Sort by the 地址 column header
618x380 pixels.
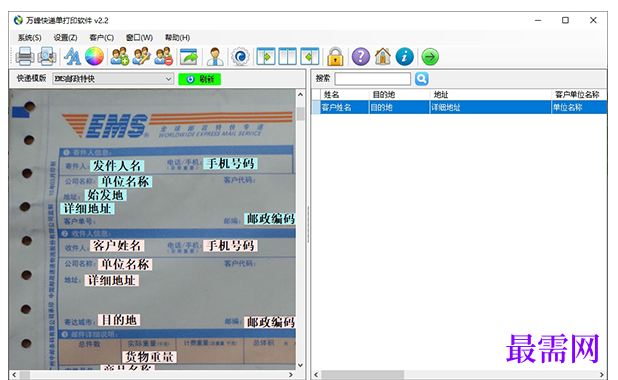[491, 95]
